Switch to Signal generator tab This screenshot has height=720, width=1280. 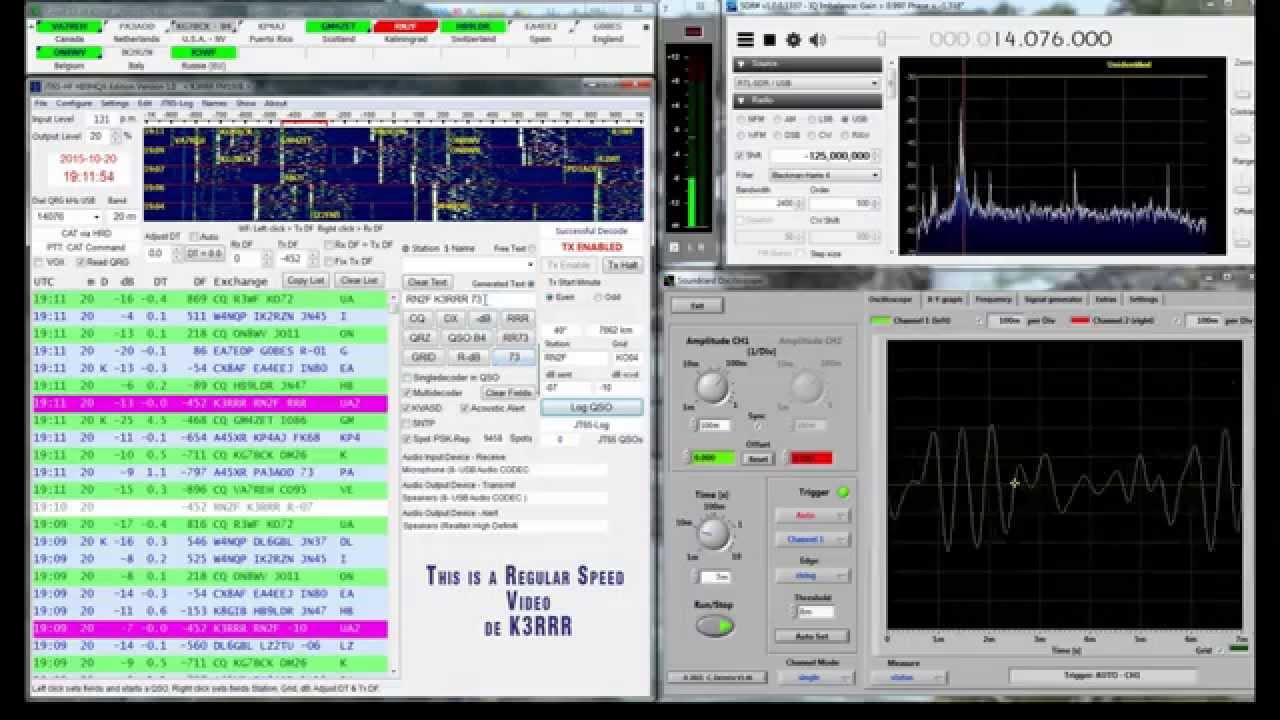[x=1052, y=299]
